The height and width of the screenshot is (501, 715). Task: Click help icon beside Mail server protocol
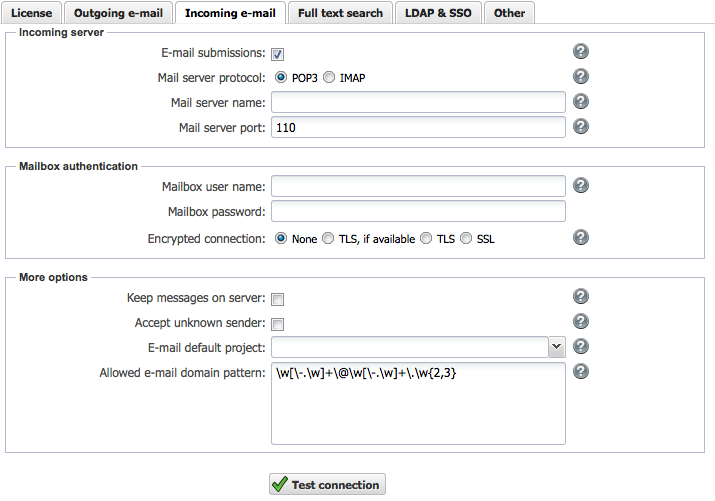[x=581, y=76]
